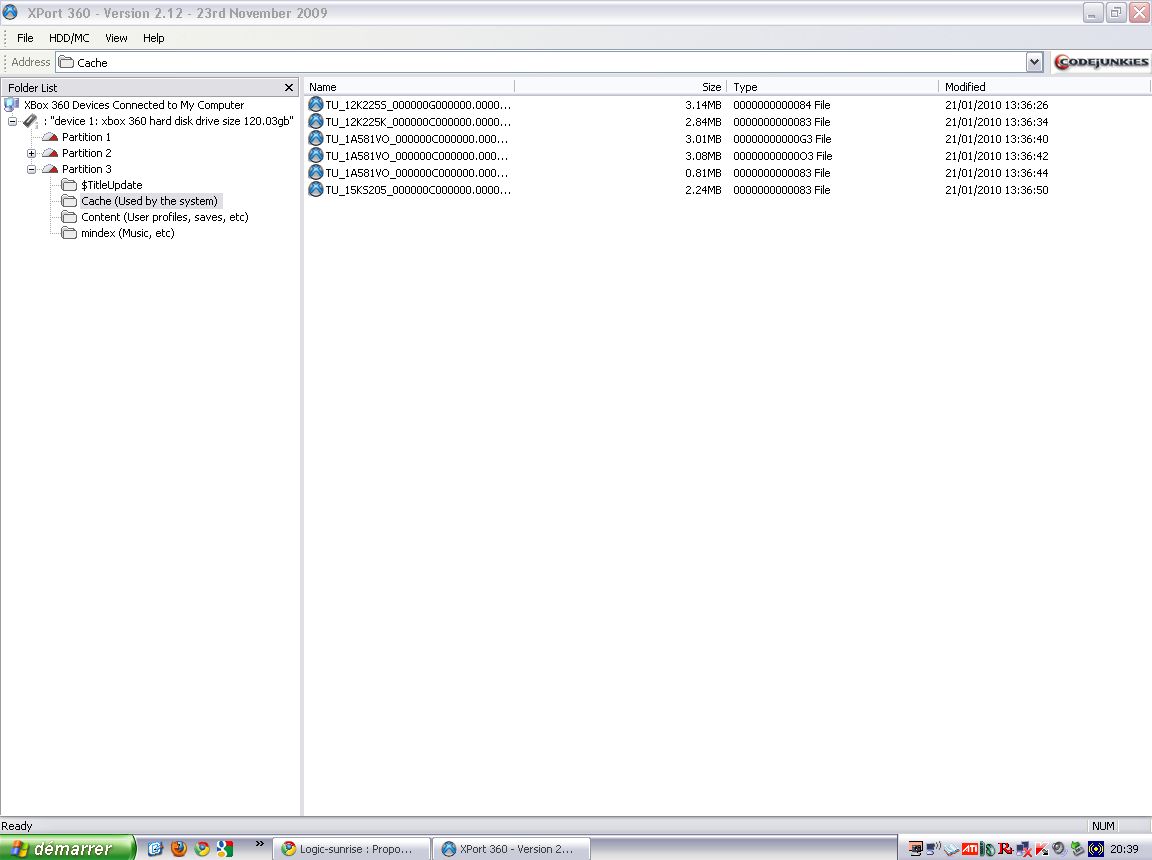
Task: Click the 0.81MB size cell
Action: 703,173
